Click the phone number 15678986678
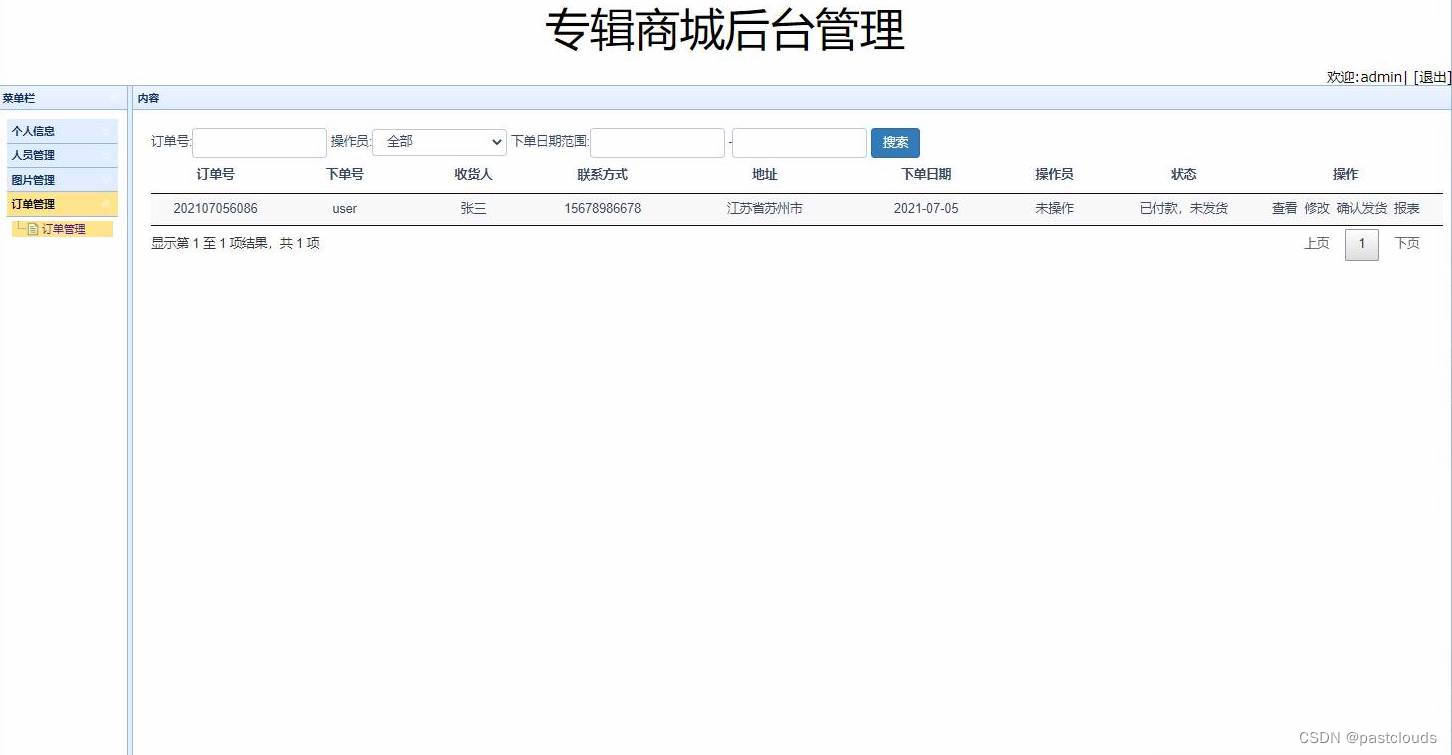Image resolution: width=1452 pixels, height=755 pixels. tap(602, 209)
